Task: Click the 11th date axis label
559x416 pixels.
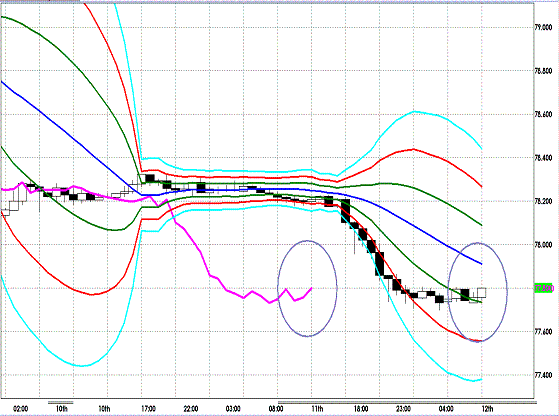Action: [317, 409]
